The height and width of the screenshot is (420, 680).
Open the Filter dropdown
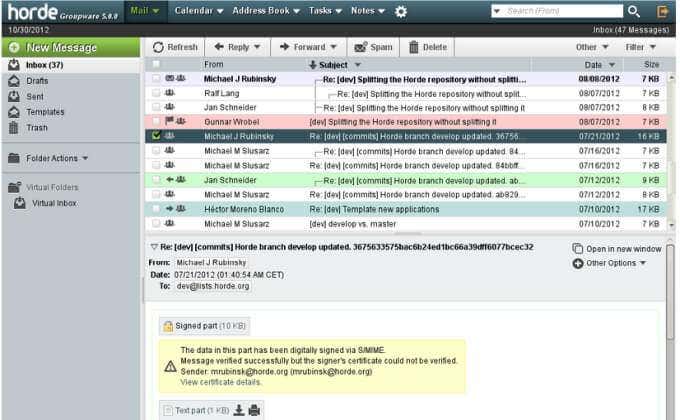pos(641,47)
